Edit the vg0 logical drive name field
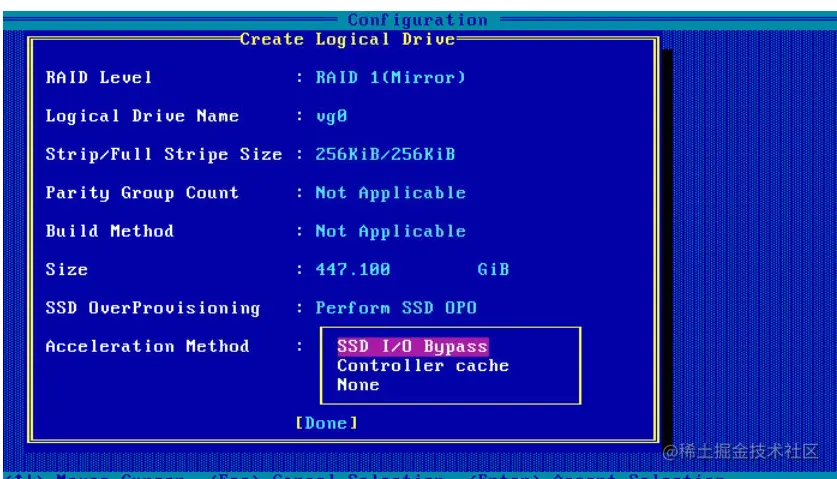The width and height of the screenshot is (837, 479). click(x=331, y=116)
